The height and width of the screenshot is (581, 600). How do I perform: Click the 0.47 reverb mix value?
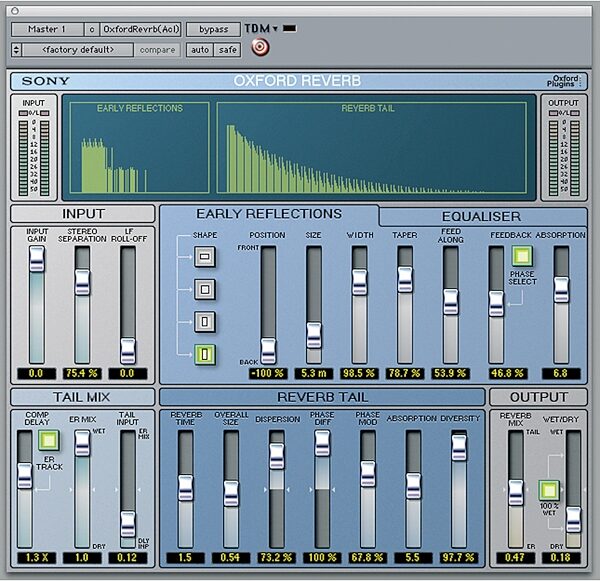pos(515,557)
